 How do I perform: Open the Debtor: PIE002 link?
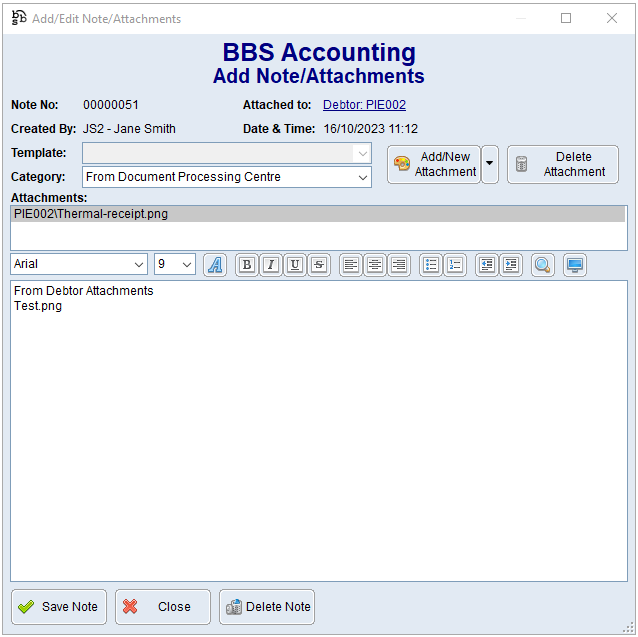click(x=364, y=105)
